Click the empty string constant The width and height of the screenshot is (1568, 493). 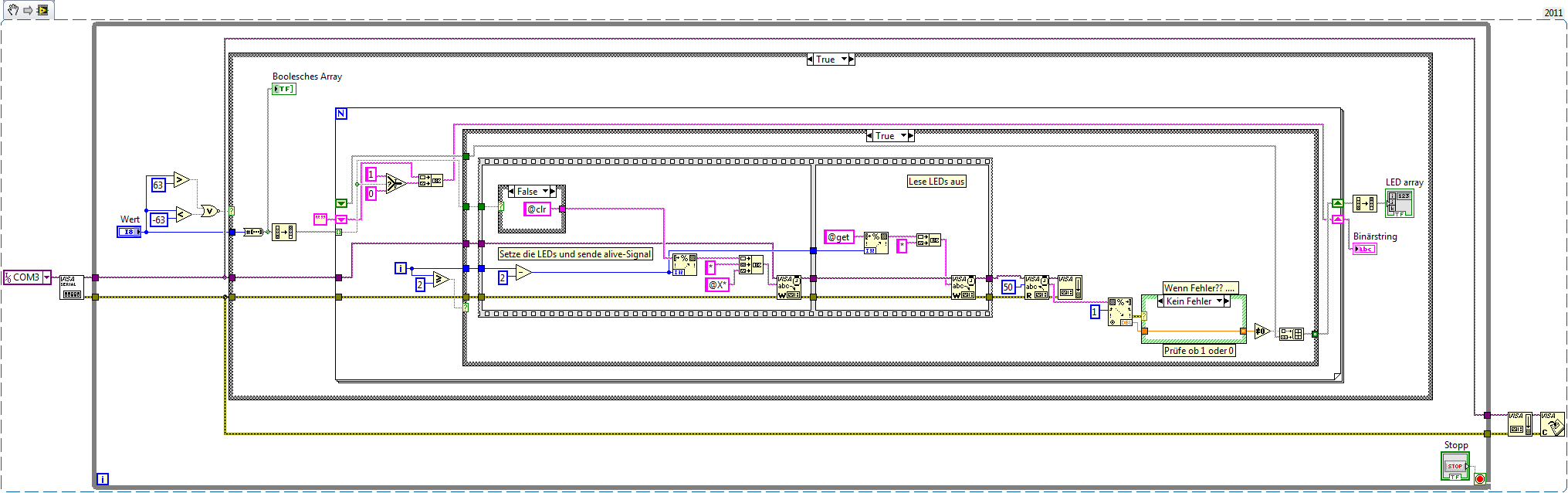tap(320, 219)
